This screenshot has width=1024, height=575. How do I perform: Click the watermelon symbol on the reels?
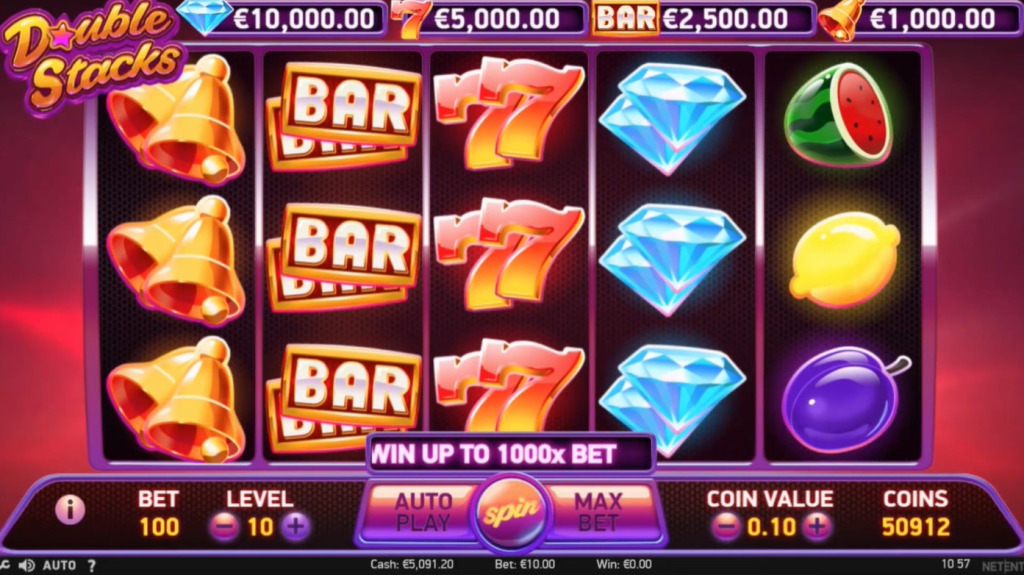coord(840,114)
